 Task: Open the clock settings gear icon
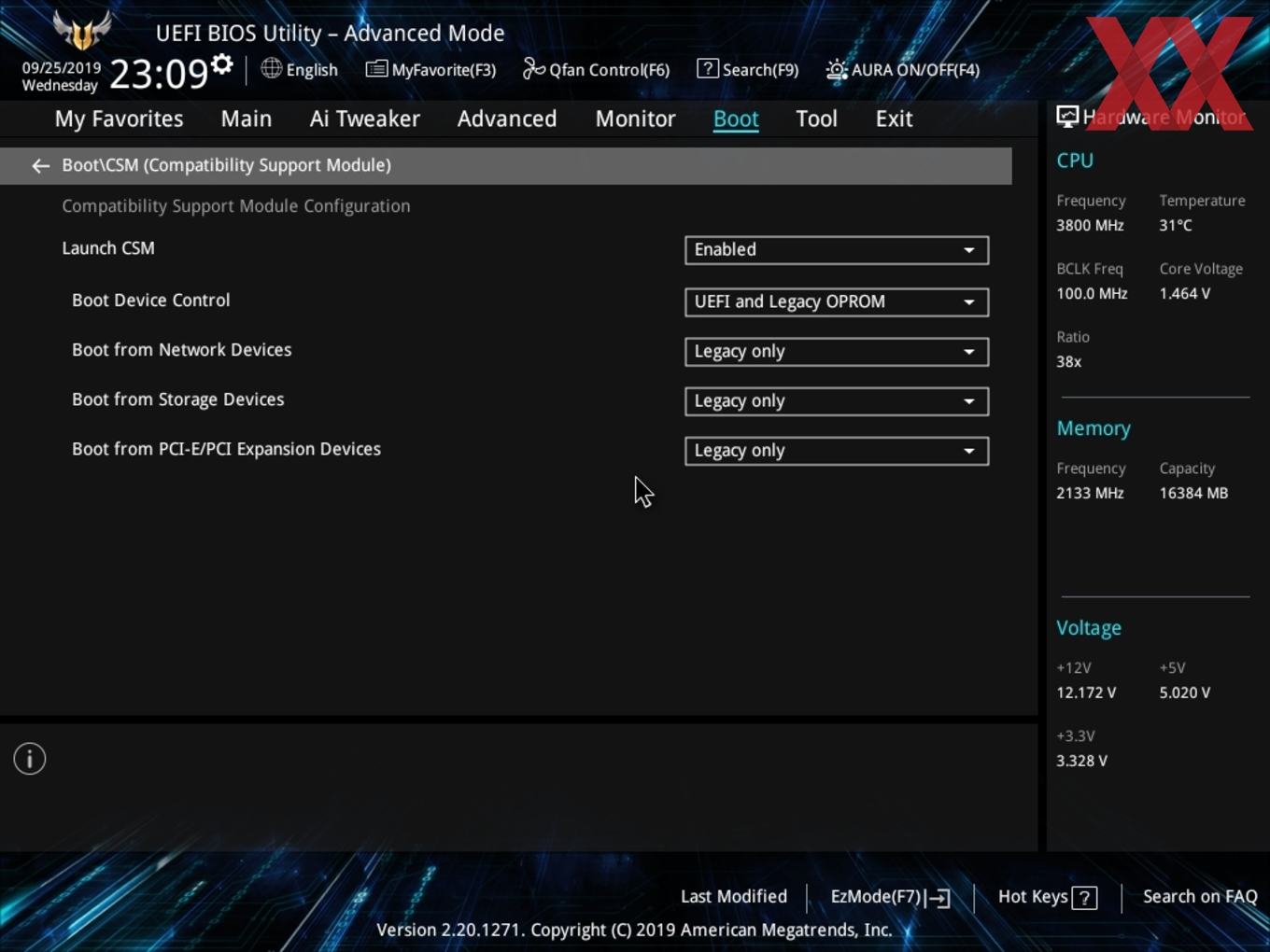coord(222,64)
